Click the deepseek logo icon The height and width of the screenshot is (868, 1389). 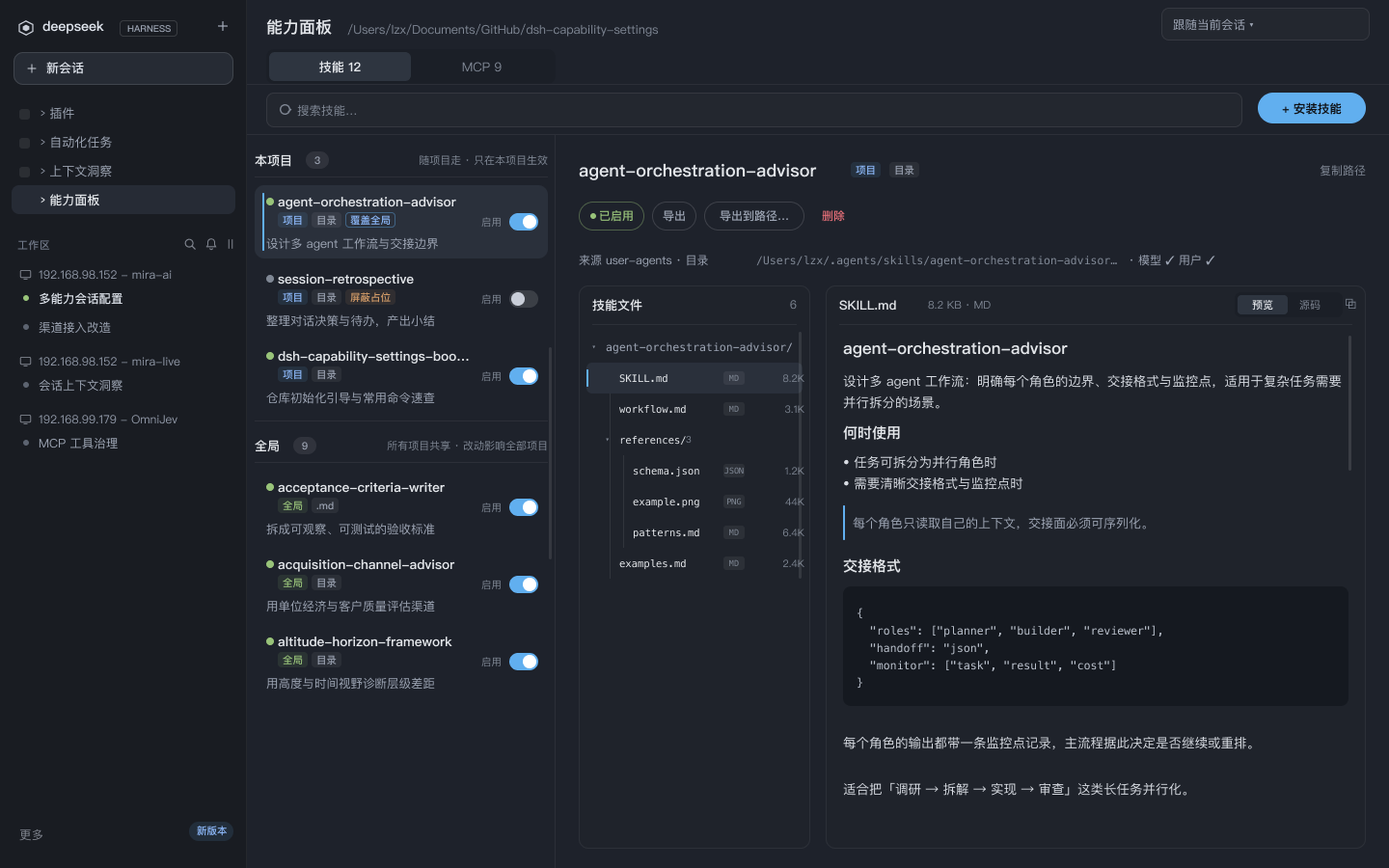coord(26,28)
